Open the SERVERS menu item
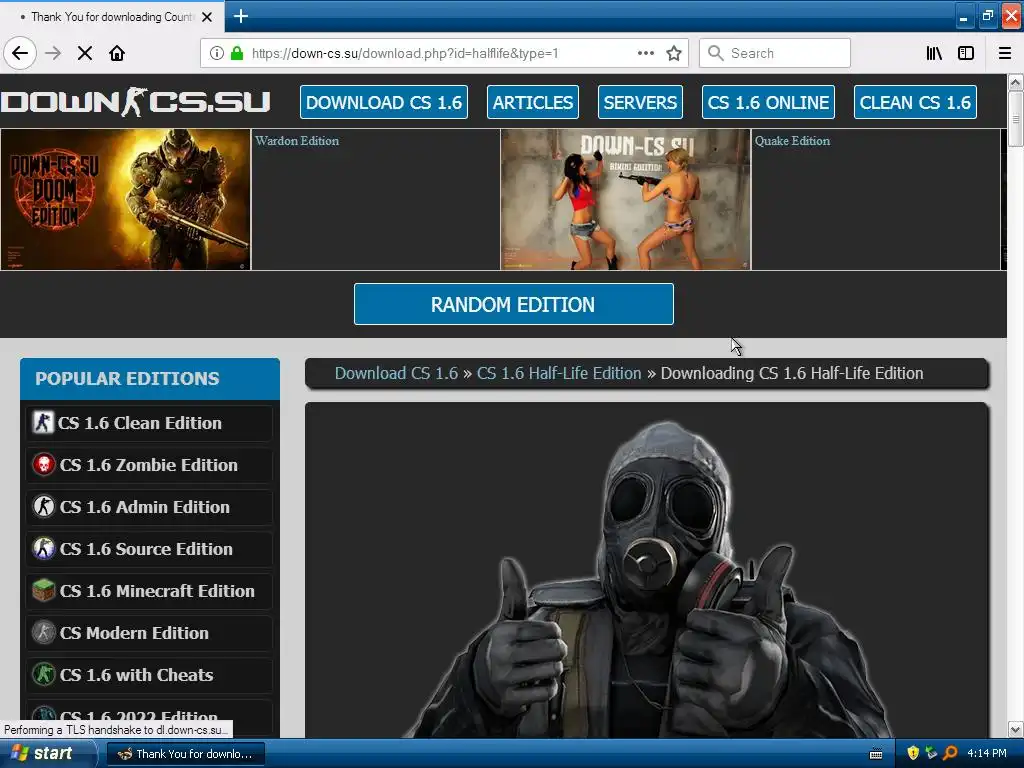The width and height of the screenshot is (1024, 768). (x=640, y=102)
